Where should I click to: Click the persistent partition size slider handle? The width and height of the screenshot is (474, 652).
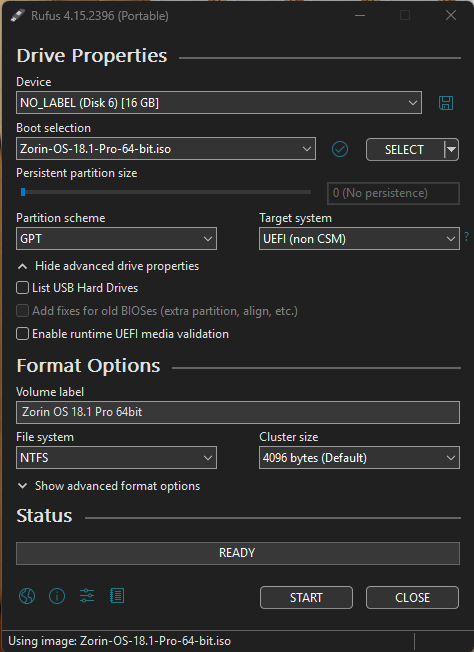pos(23,192)
